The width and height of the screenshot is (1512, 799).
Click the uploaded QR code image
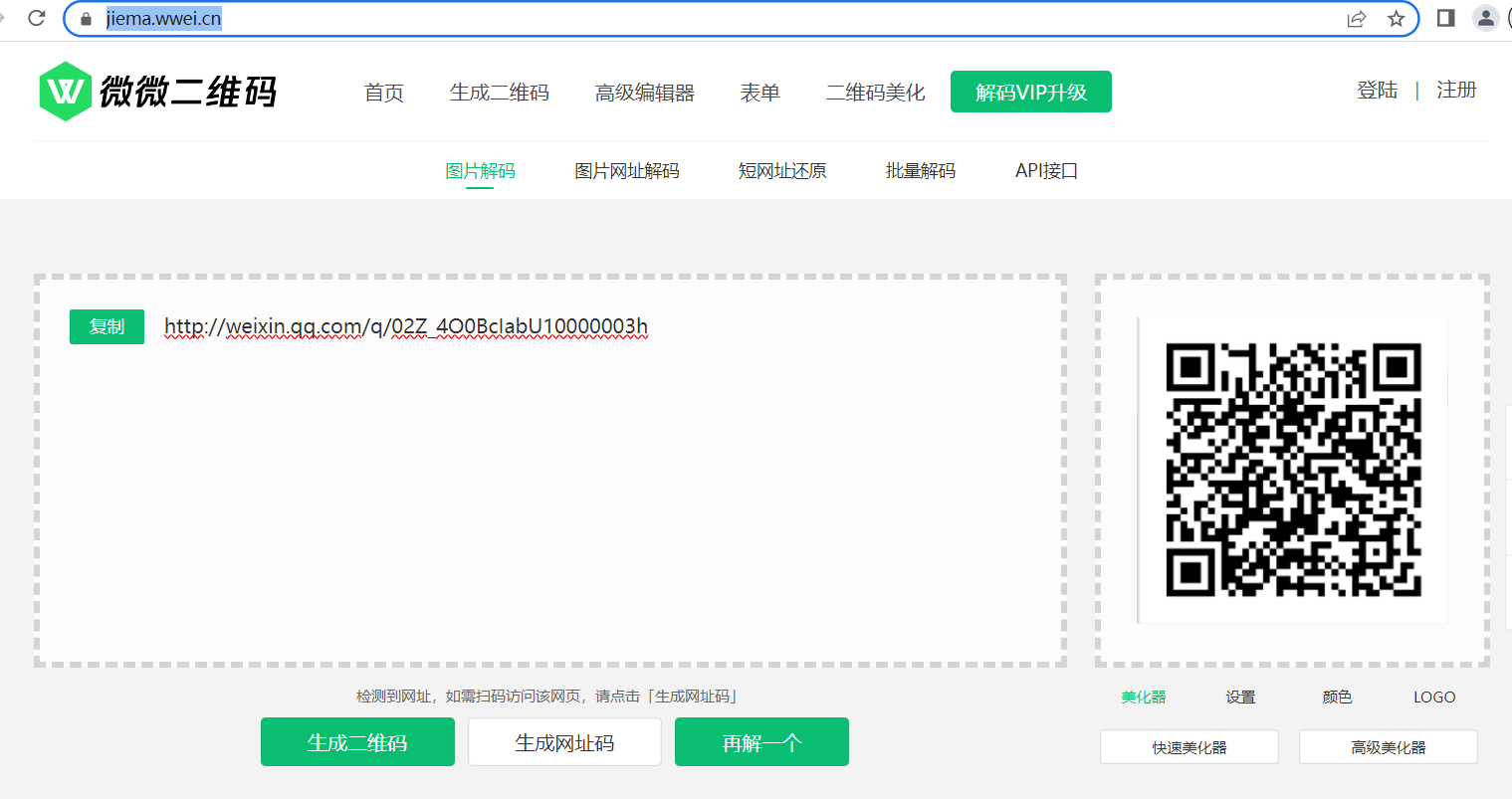1293,470
